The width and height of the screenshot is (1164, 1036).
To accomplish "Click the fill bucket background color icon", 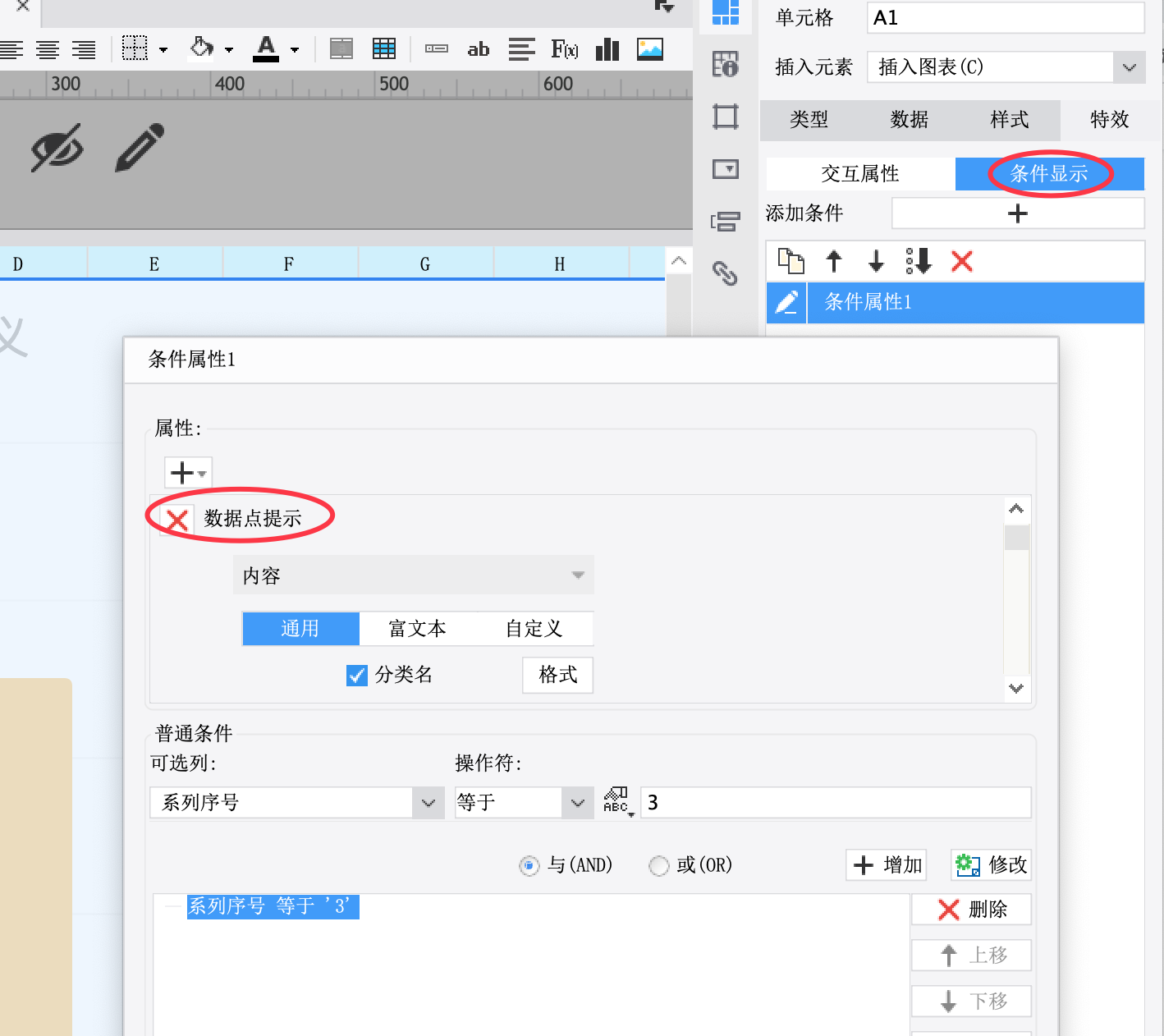I will tap(202, 48).
